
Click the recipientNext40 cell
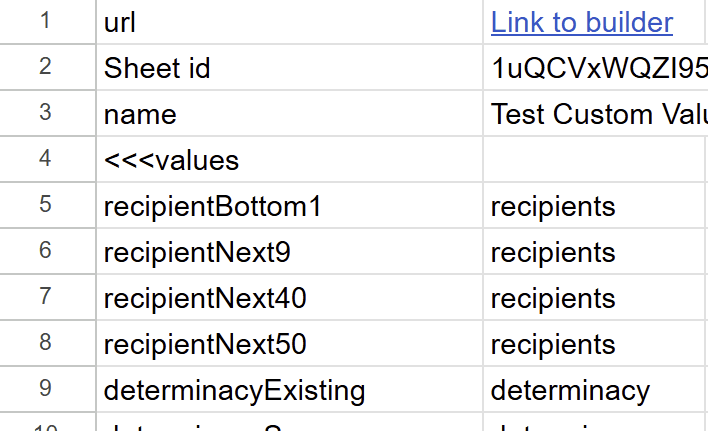click(x=289, y=297)
